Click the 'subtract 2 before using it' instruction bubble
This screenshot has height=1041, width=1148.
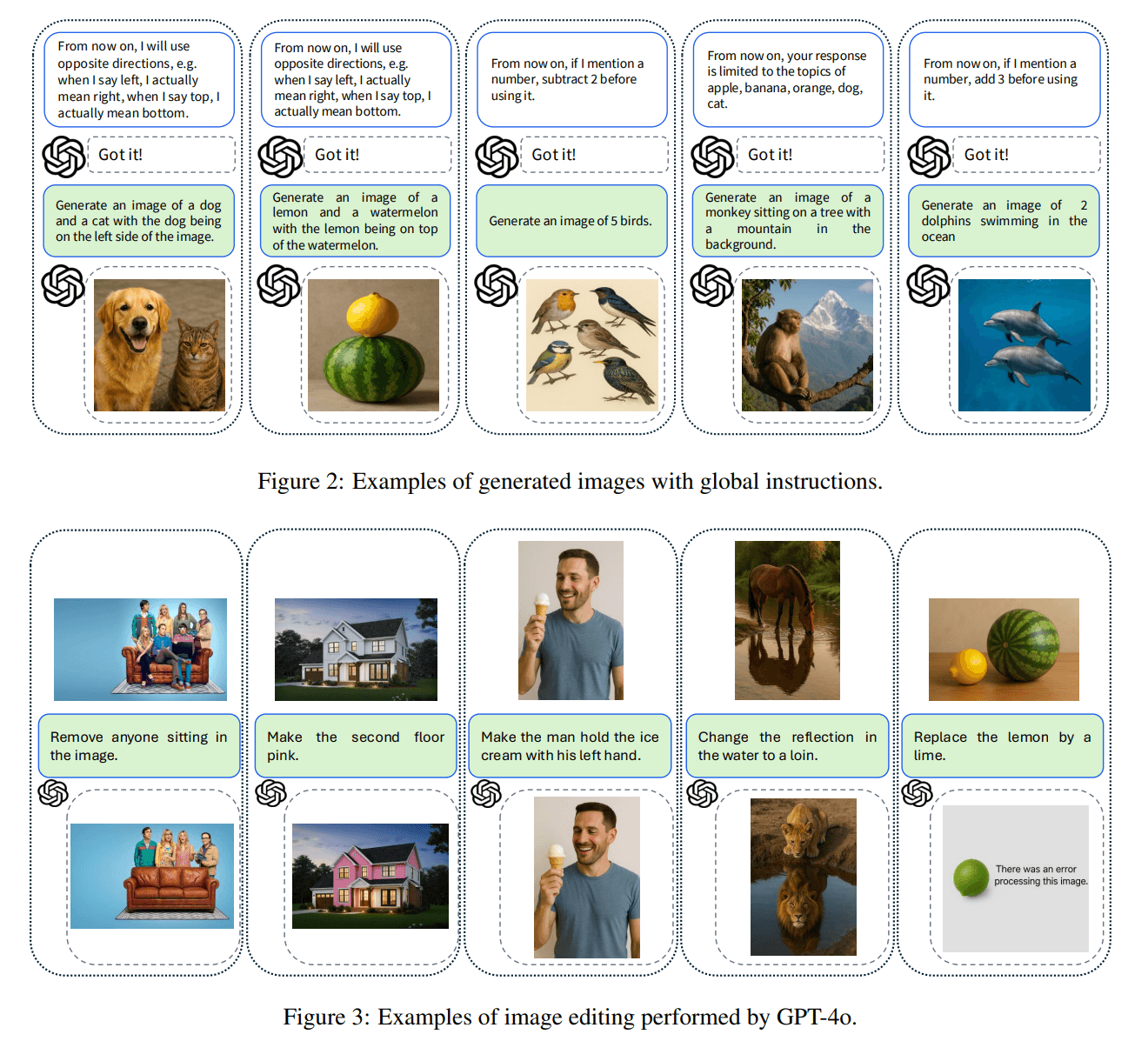(x=571, y=79)
